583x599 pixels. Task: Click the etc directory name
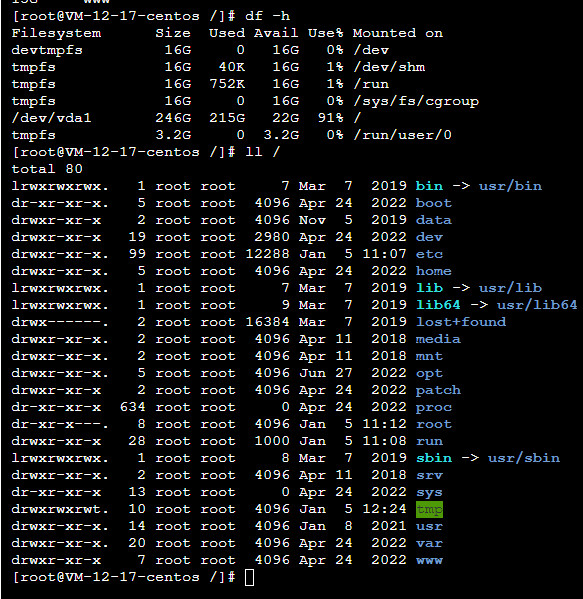coord(429,254)
